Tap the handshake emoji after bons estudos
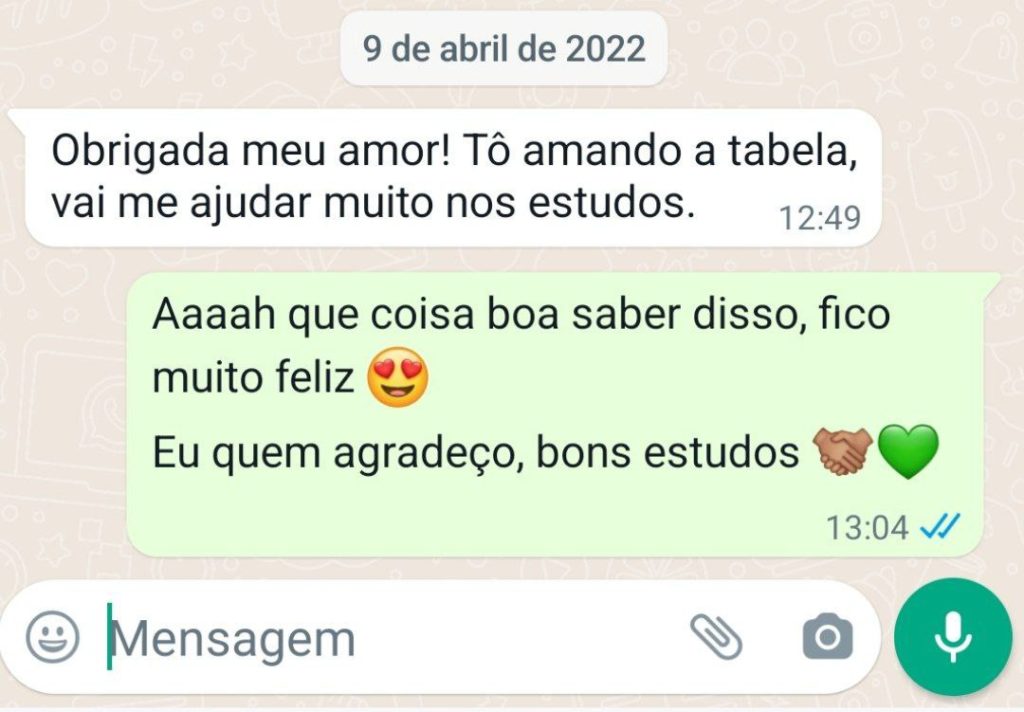Viewport: 1024px width, 712px height. 842,451
